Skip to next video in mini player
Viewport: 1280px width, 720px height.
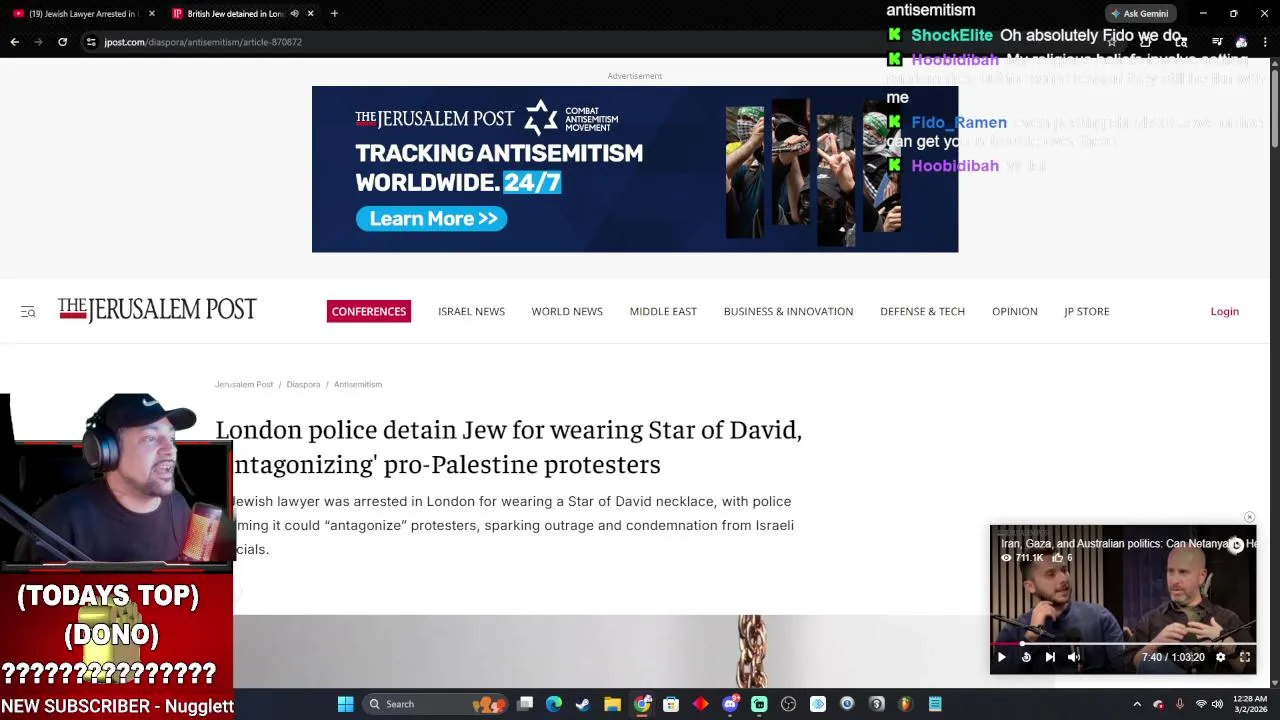[x=1050, y=657]
